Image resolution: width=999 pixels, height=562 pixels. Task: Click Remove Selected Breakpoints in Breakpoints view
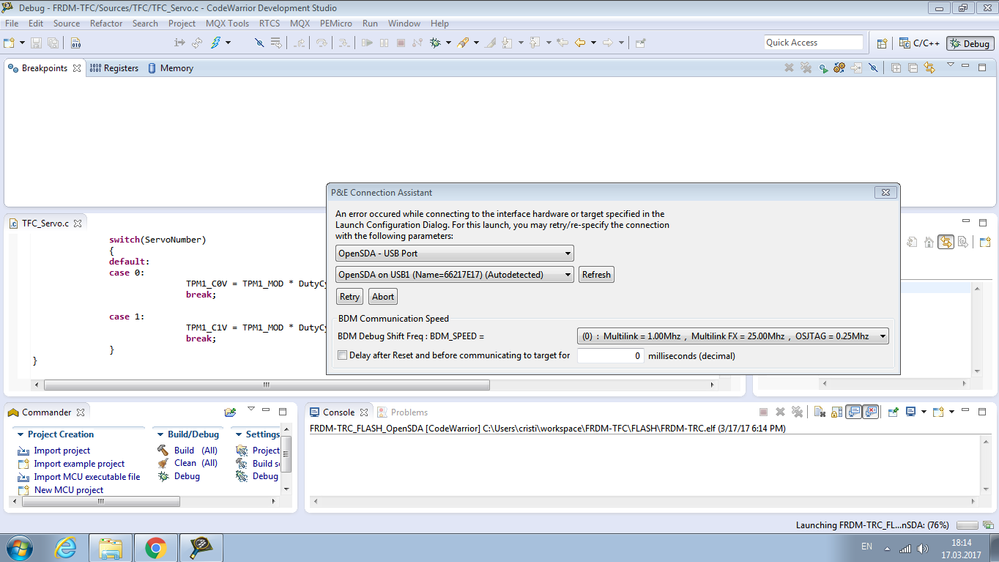789,68
